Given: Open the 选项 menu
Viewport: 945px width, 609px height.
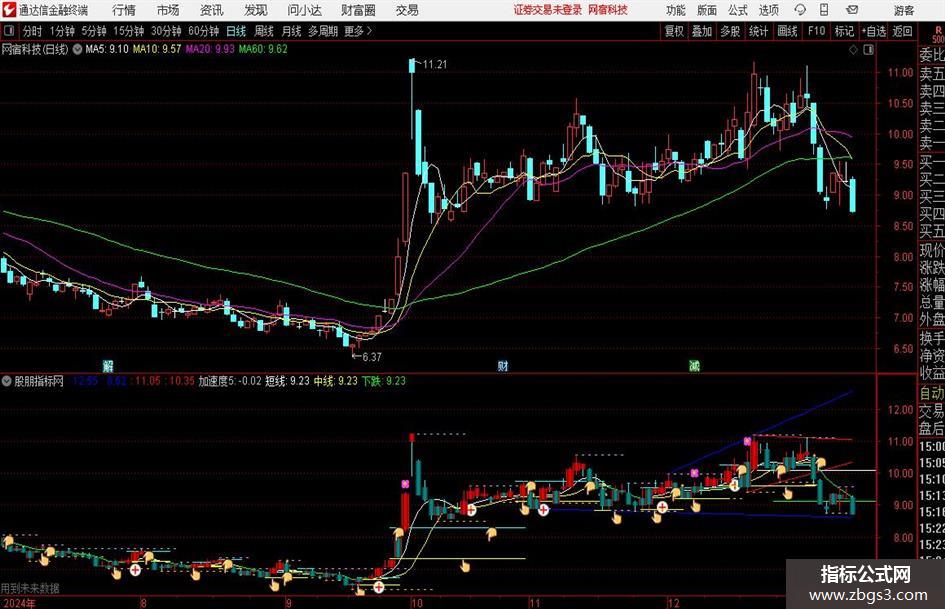Looking at the screenshot, I should 769,10.
